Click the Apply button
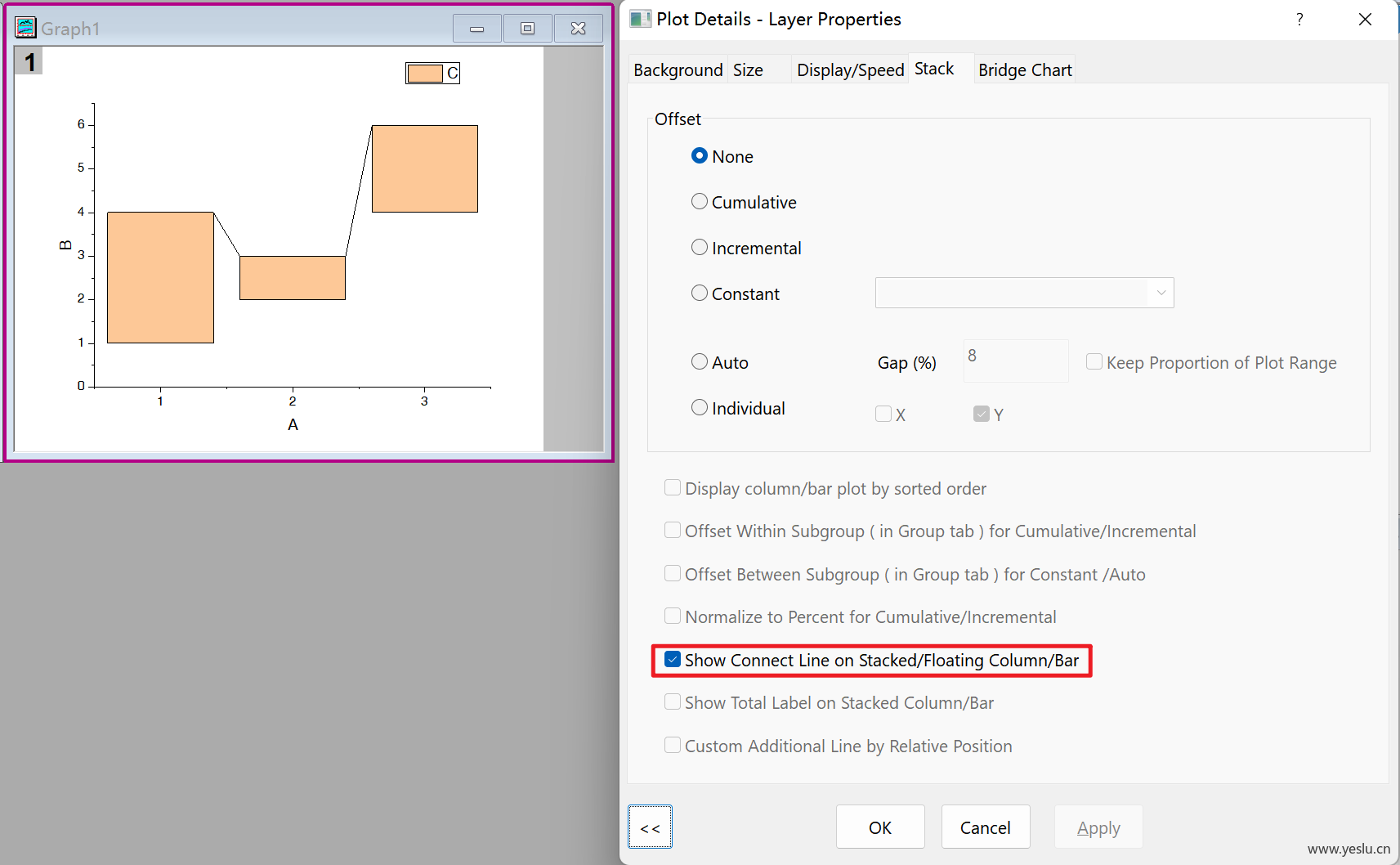 [x=1098, y=827]
